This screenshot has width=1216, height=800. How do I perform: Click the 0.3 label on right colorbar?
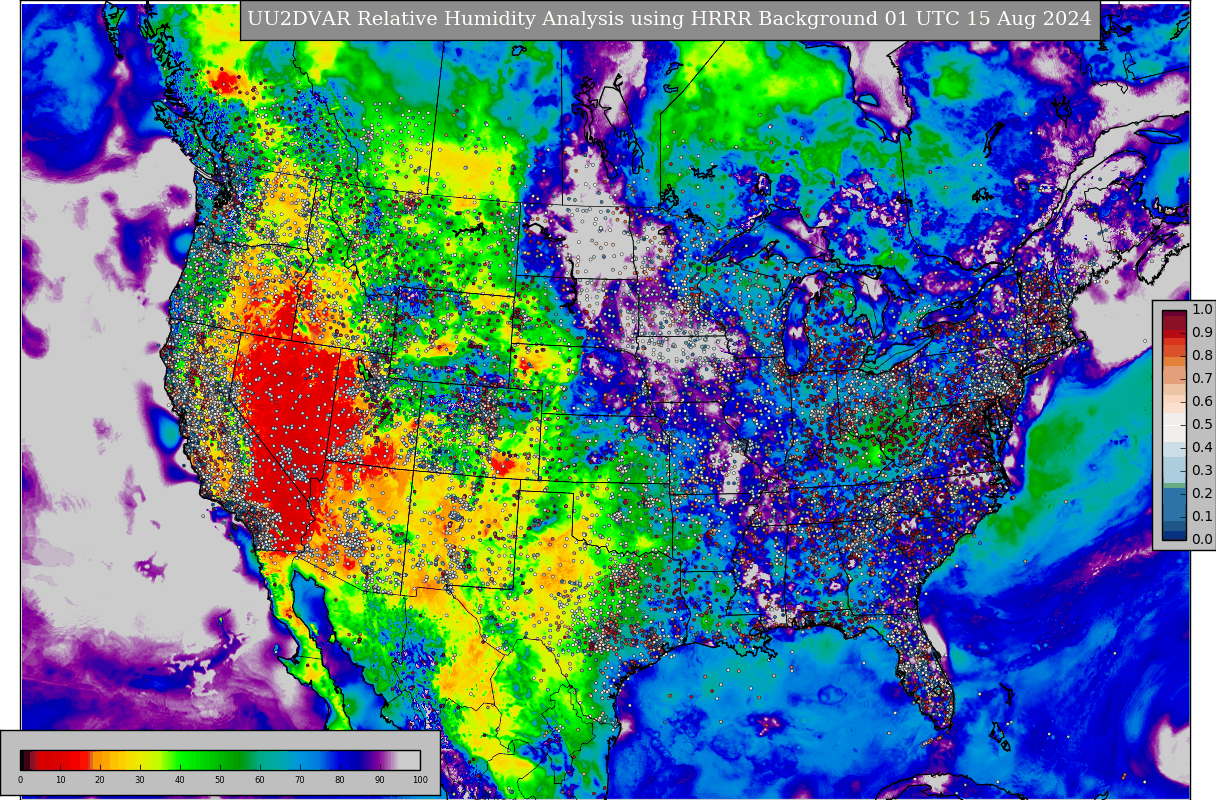[1202, 470]
